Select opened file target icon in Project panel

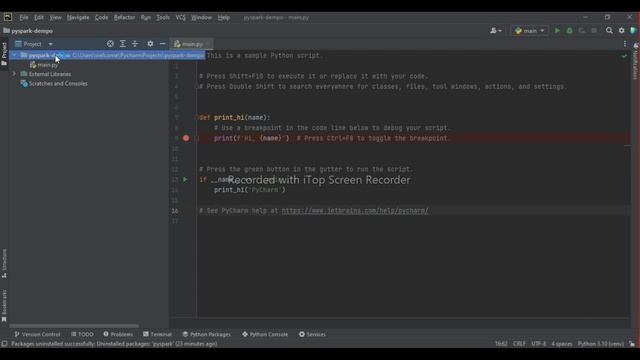tap(110, 44)
